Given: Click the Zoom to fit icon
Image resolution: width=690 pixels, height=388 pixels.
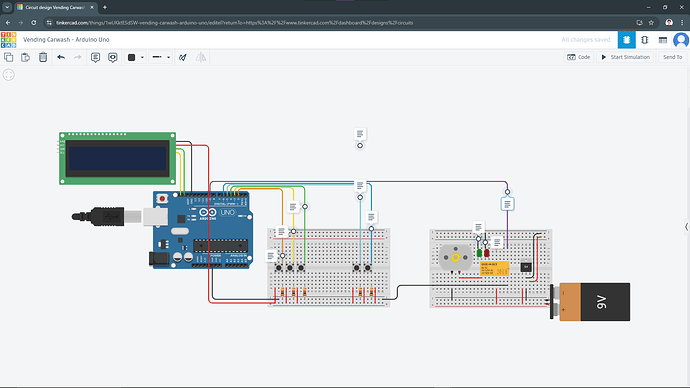Looking at the screenshot, I should click(x=8, y=75).
